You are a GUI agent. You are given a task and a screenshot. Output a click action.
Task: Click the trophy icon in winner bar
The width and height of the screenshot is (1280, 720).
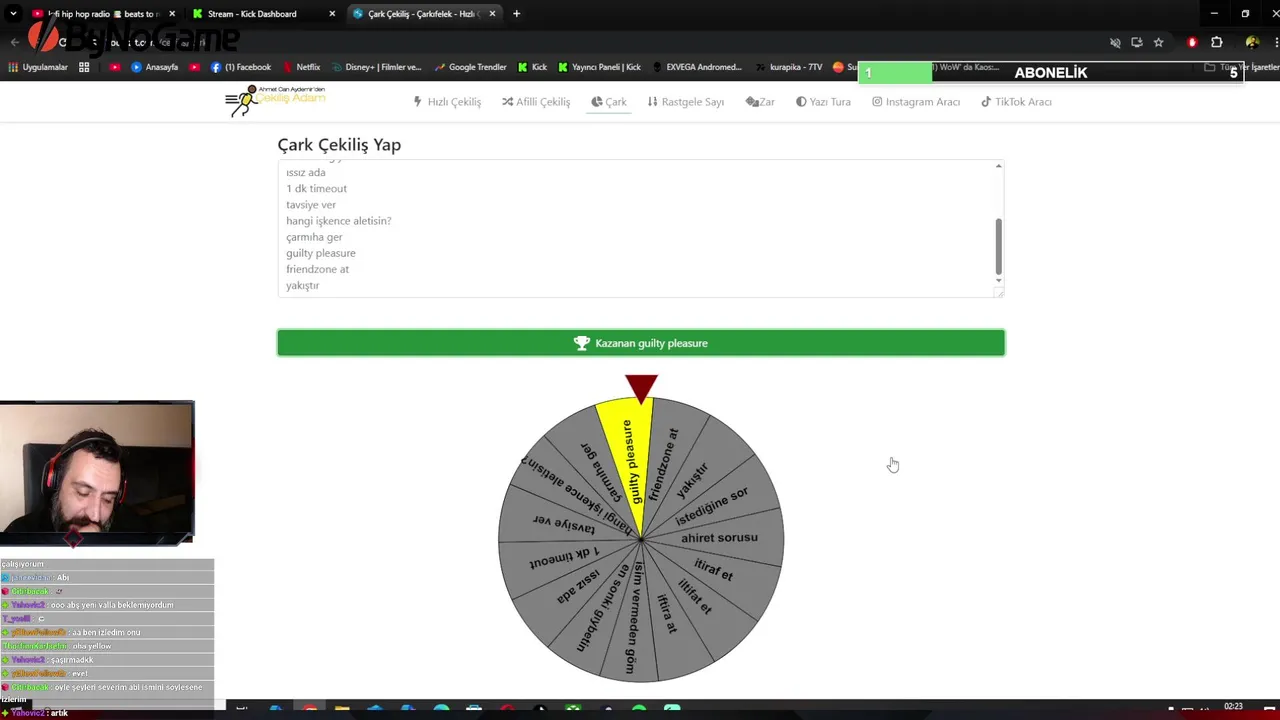(x=582, y=343)
